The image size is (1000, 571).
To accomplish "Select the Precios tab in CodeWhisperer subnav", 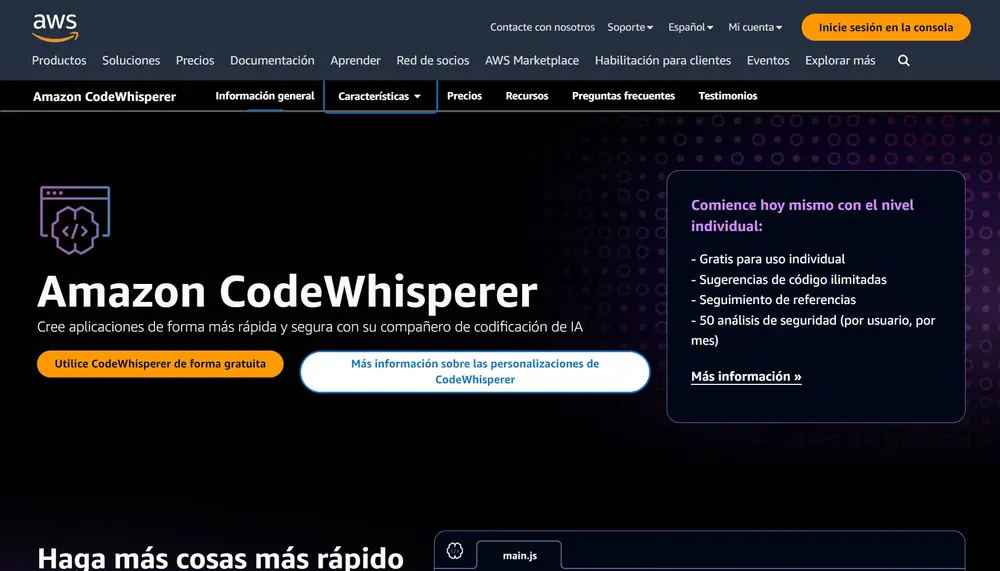I will point(464,96).
